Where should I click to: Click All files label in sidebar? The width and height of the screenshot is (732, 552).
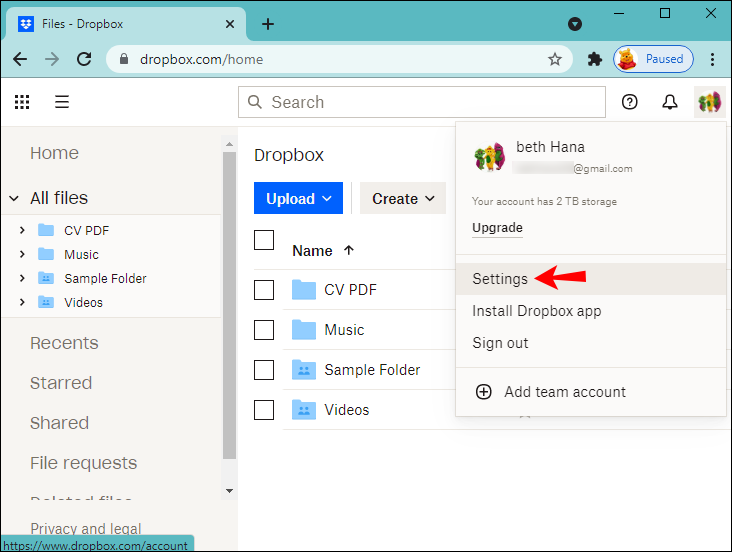coord(59,198)
